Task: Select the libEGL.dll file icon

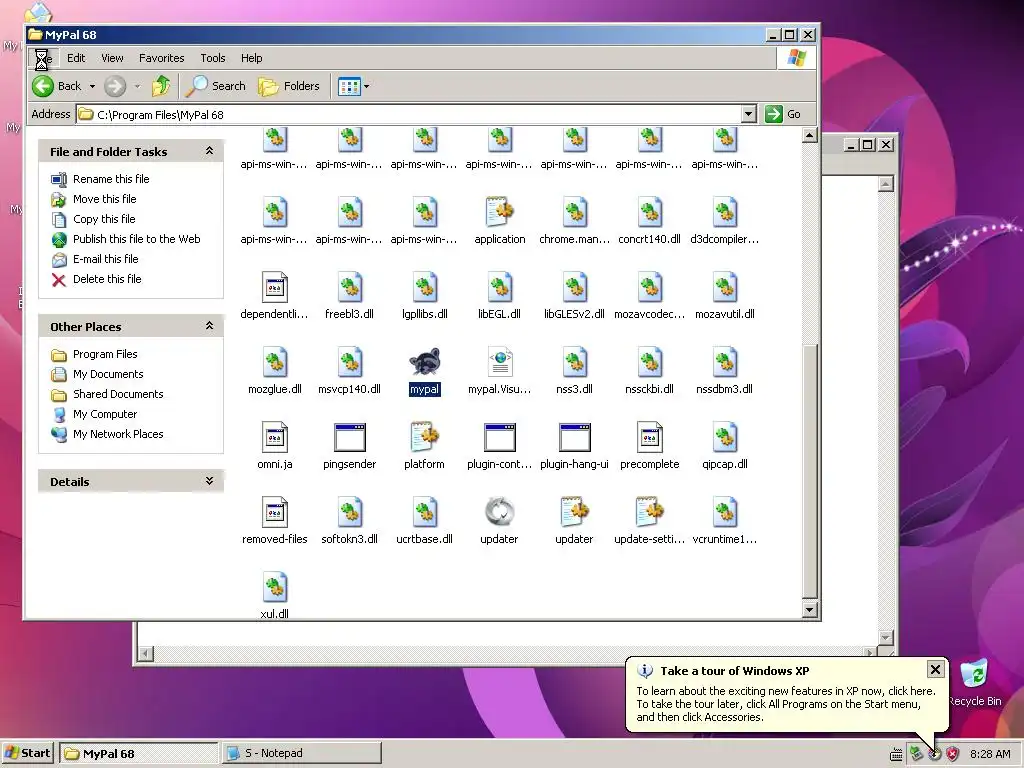Action: pos(500,287)
